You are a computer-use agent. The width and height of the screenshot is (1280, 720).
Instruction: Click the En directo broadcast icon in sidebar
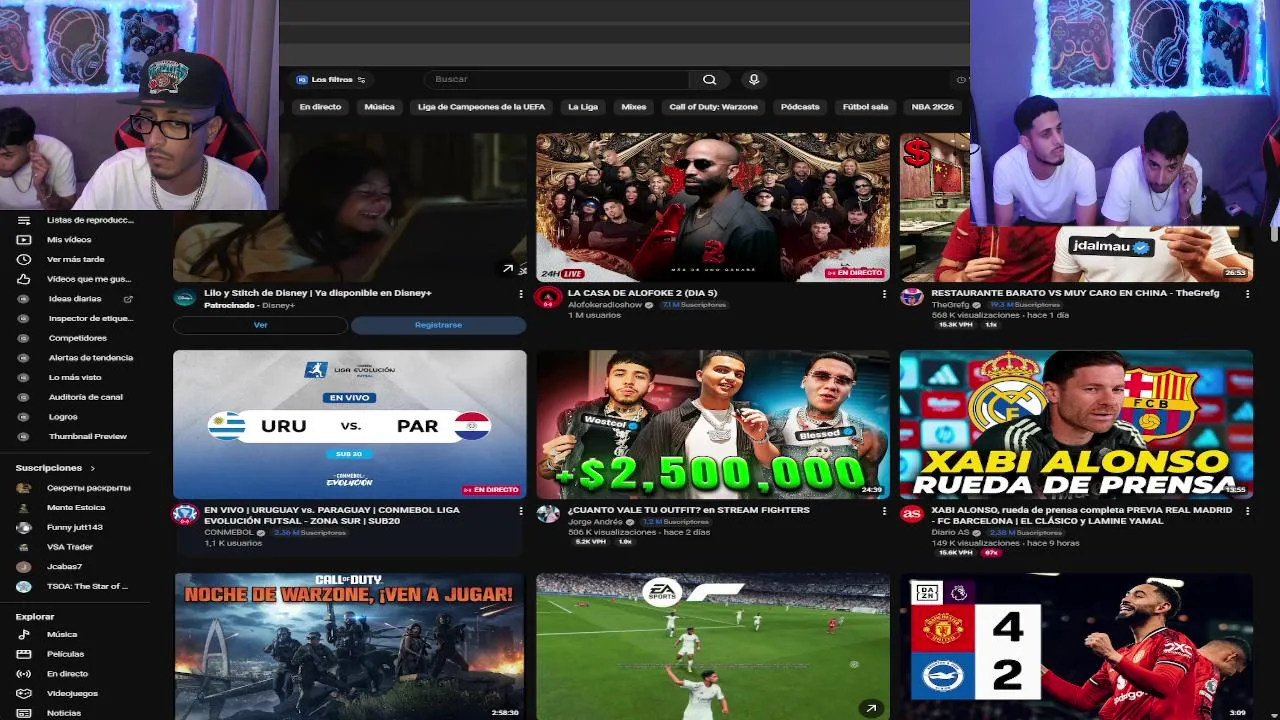tap(24, 674)
